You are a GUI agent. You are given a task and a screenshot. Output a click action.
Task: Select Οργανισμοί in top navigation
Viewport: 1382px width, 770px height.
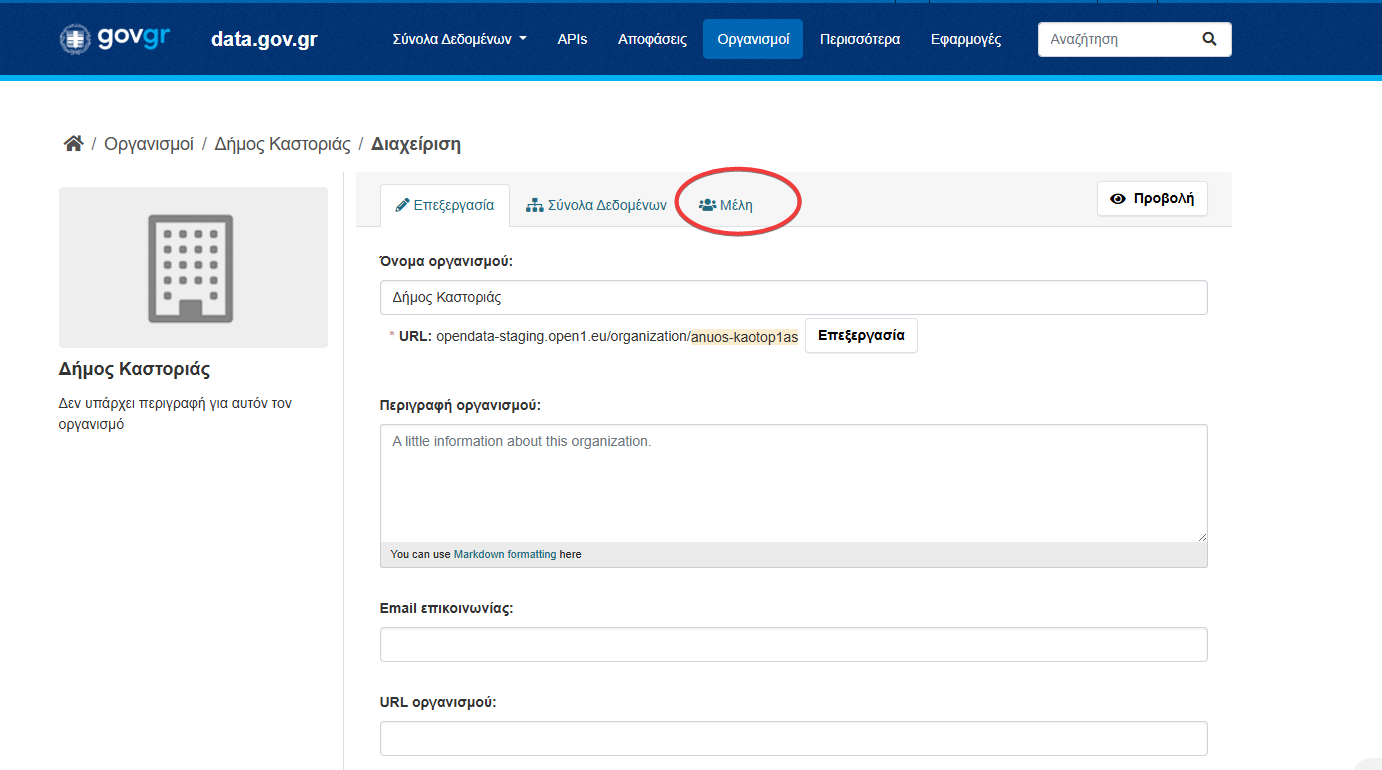(x=753, y=39)
